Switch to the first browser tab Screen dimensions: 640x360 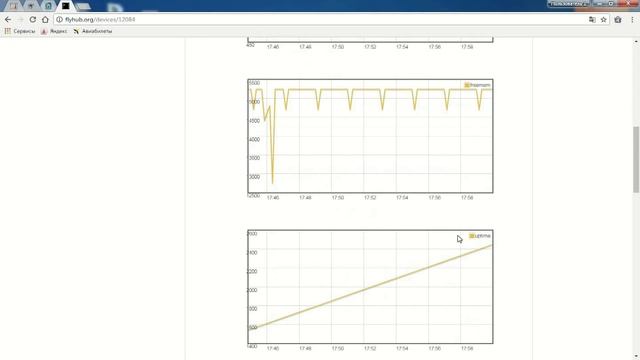pos(13,6)
